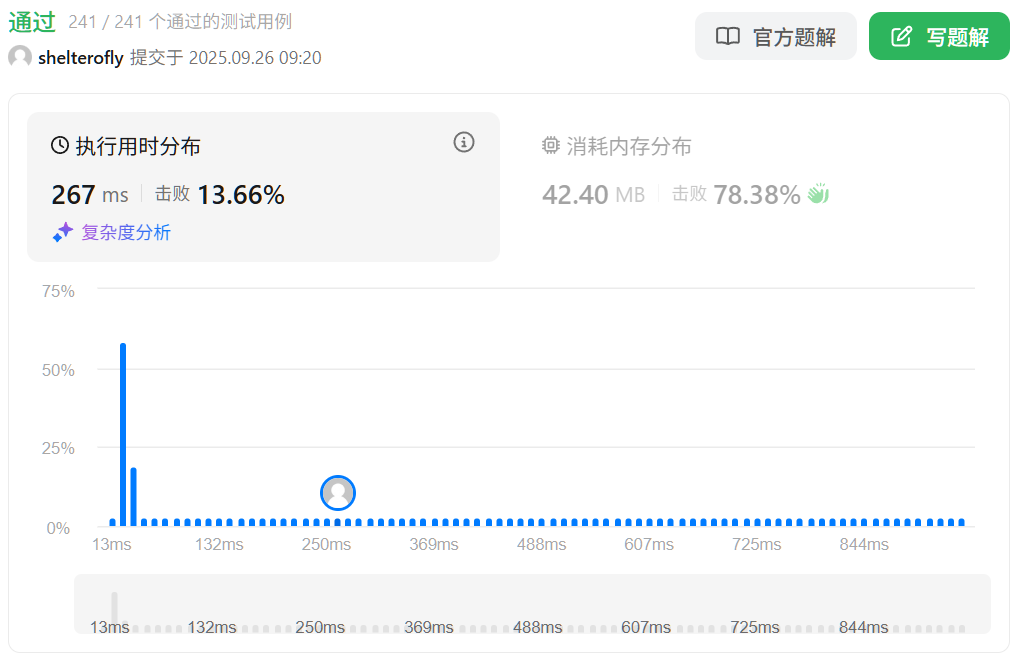
Task: Click the 78.38% memory beat percentage
Action: point(757,194)
